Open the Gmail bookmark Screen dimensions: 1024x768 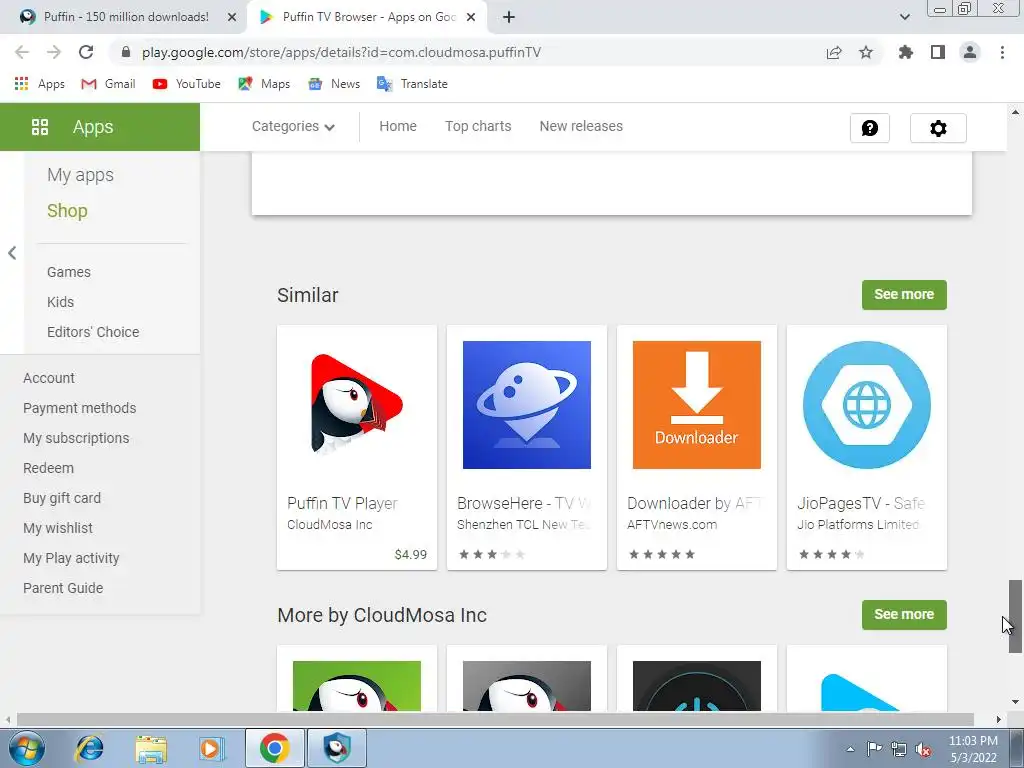(x=108, y=84)
